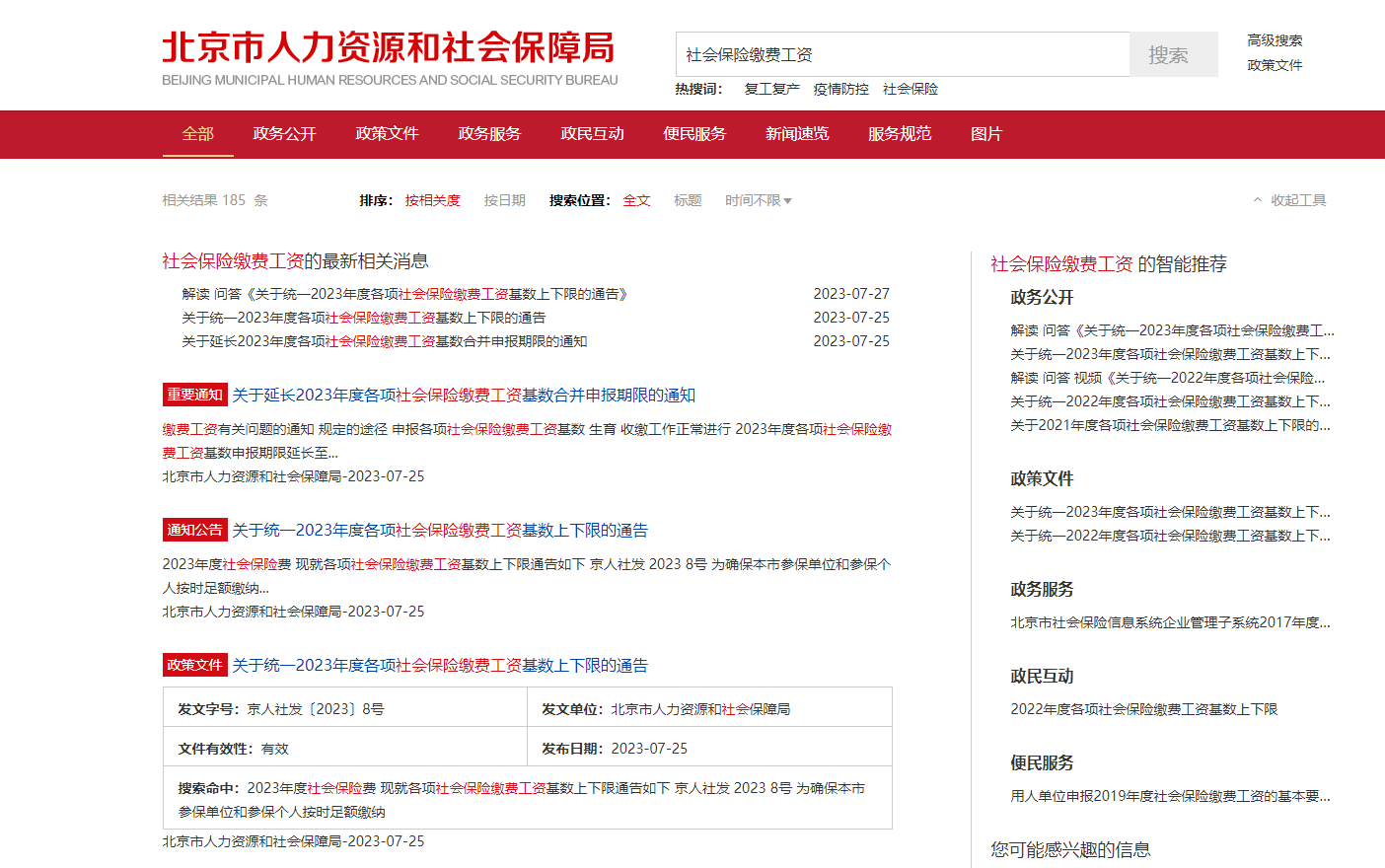
Task: Click the 通知公告 tag
Action: pos(194,530)
